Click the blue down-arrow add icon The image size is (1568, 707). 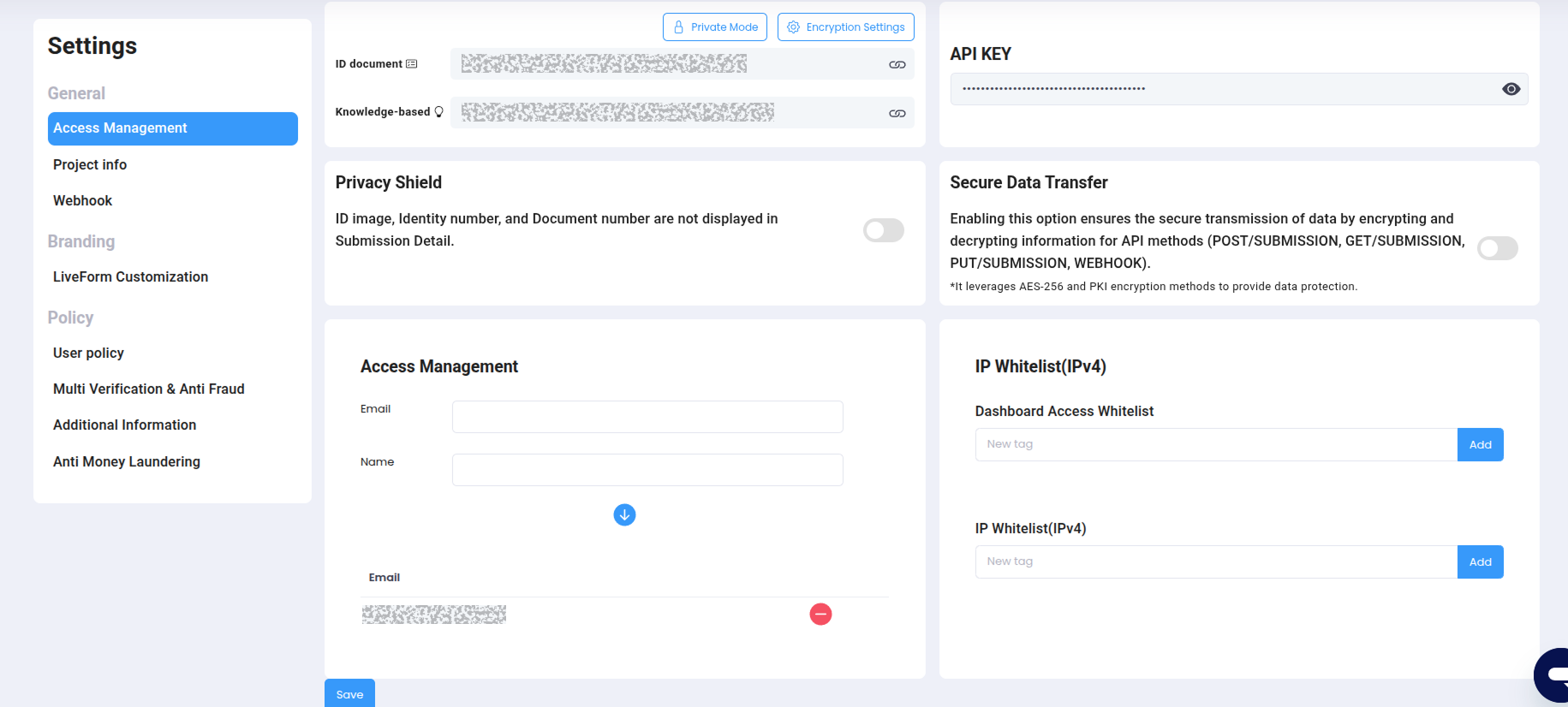pyautogui.click(x=624, y=514)
